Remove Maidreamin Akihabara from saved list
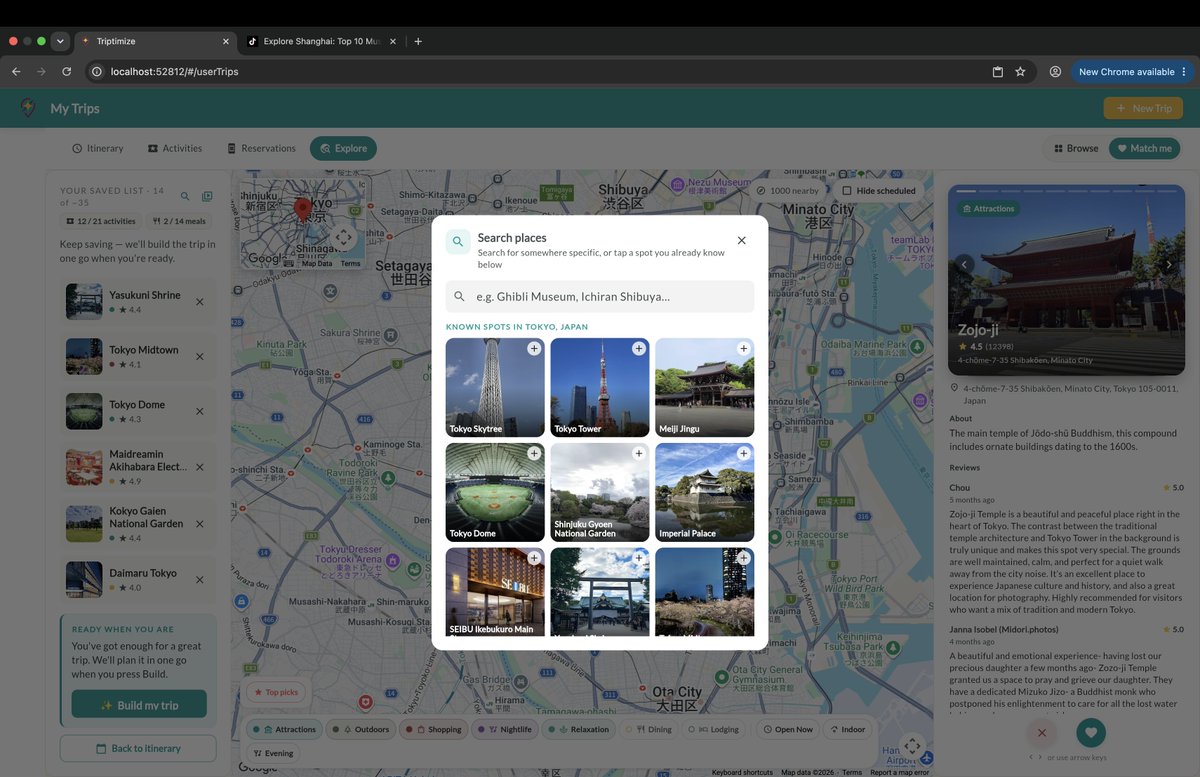The width and height of the screenshot is (1200, 777). pyautogui.click(x=200, y=467)
